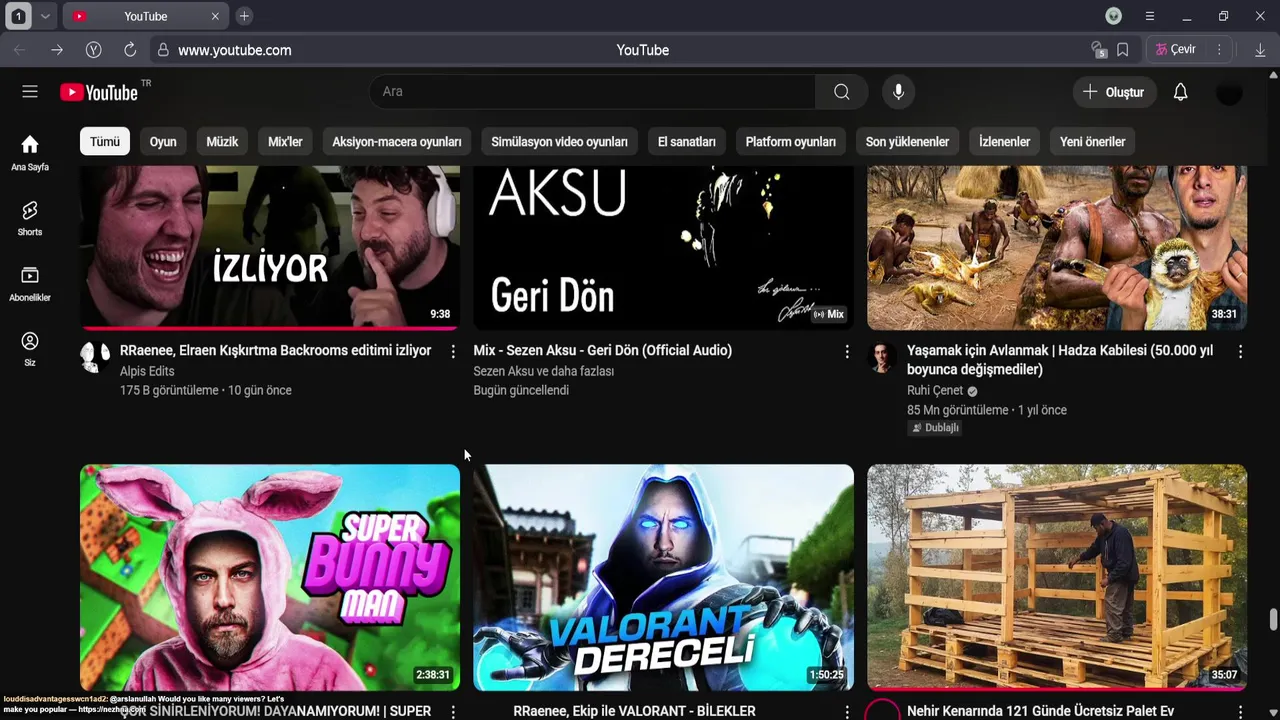The height and width of the screenshot is (720, 1280).
Task: Open a new browser tab
Action: pyautogui.click(x=244, y=16)
